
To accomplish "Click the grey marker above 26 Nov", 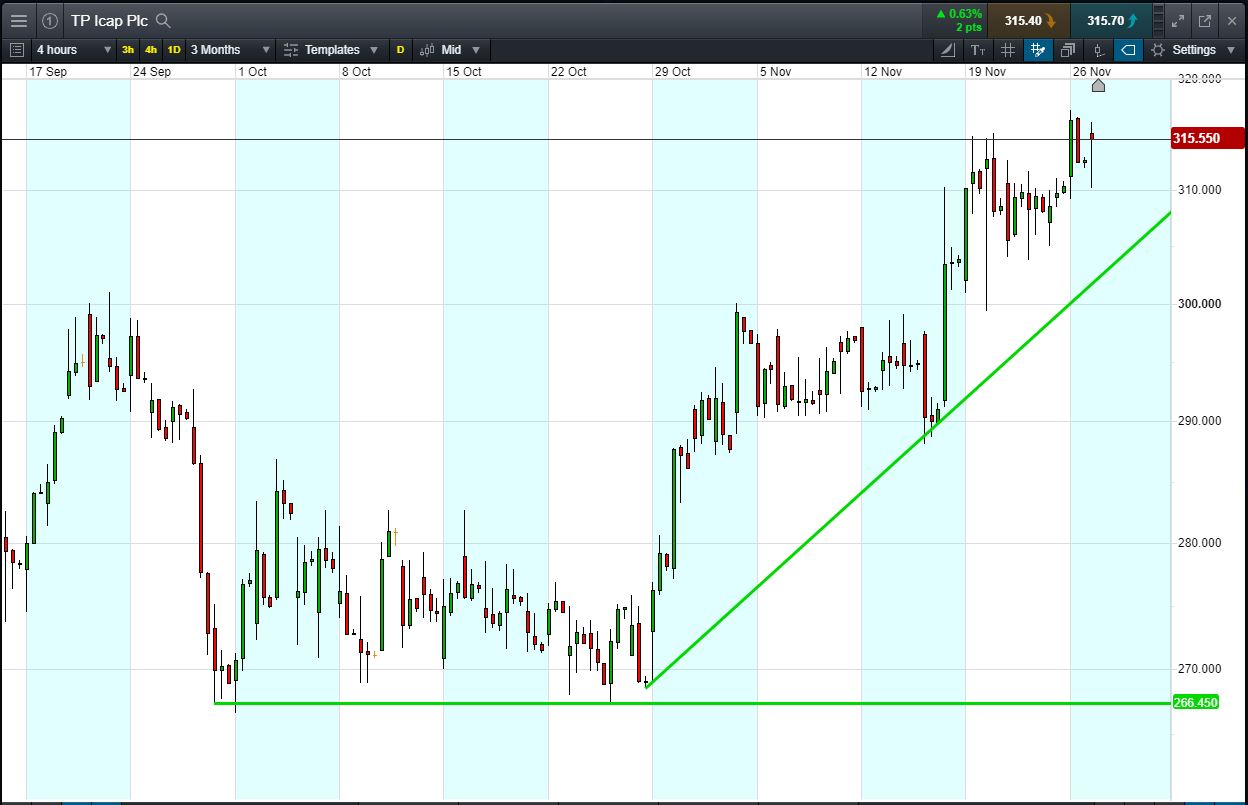I will click(x=1098, y=86).
